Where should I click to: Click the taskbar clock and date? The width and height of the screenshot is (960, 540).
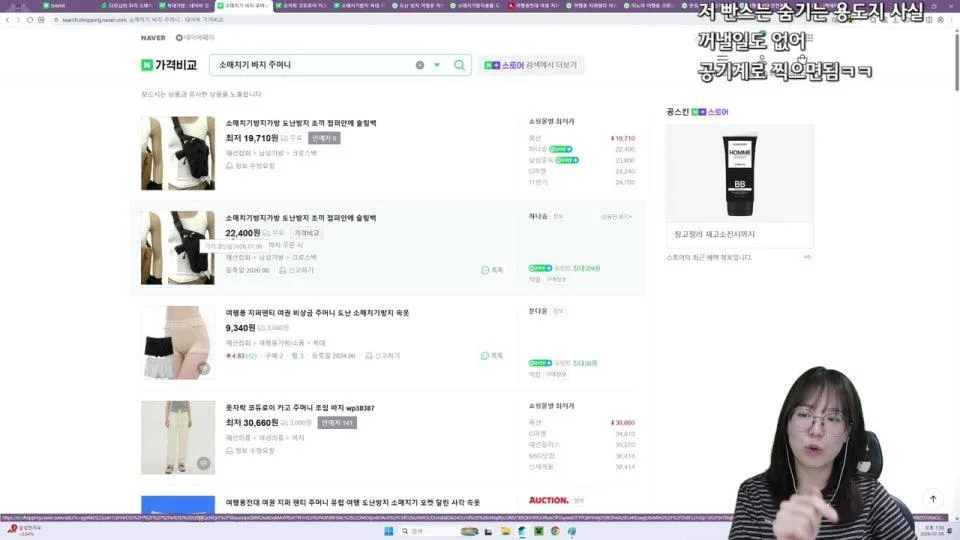click(x=934, y=531)
